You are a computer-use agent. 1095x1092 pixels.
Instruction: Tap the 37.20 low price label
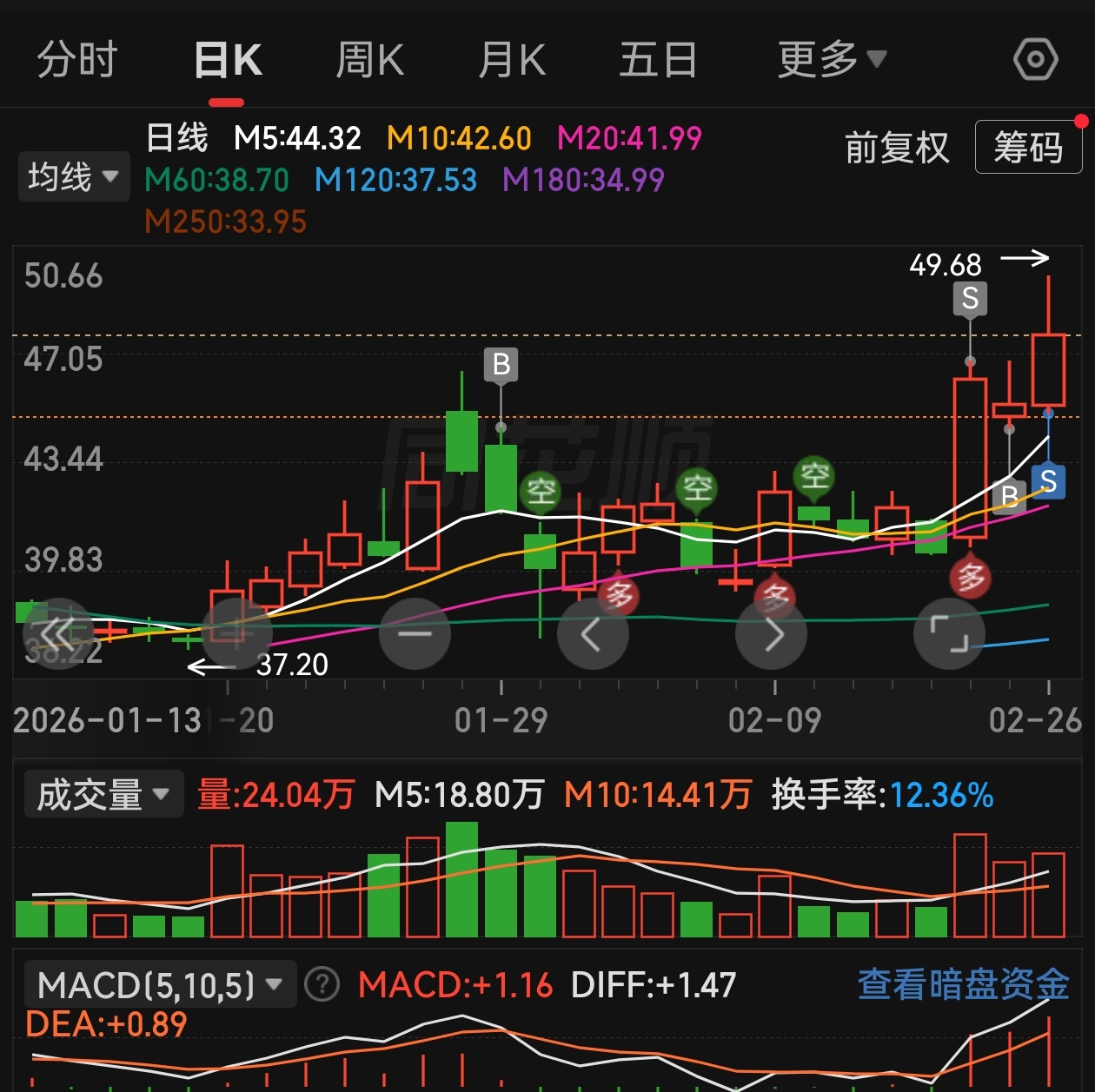click(x=292, y=665)
